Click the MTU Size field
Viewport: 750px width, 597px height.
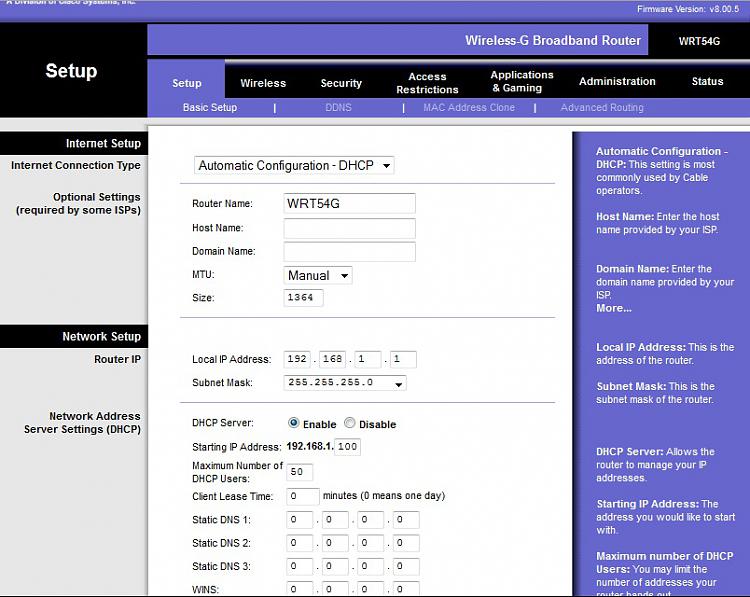303,298
